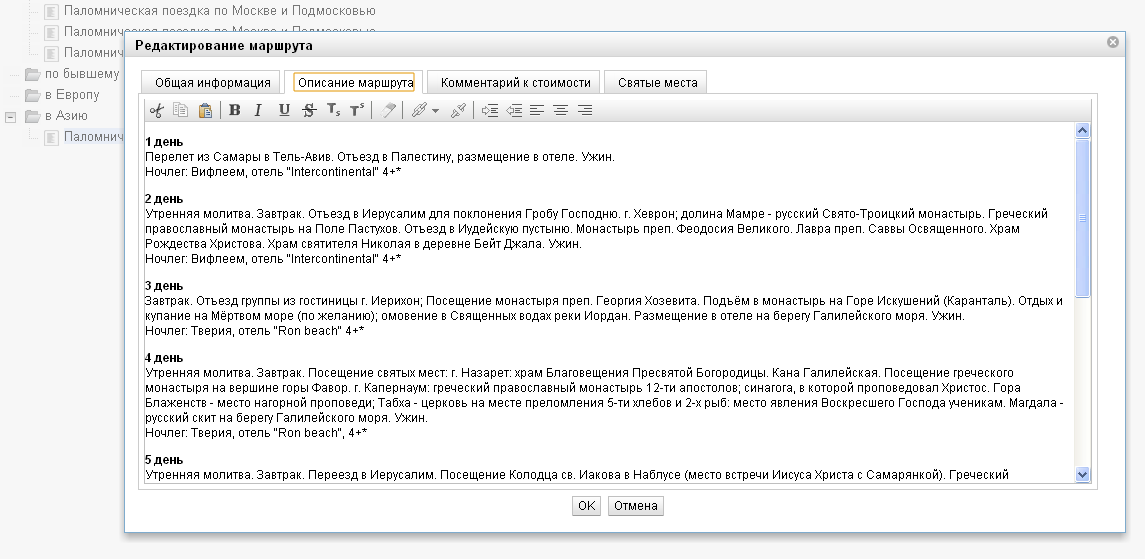Open the 'Святые места' tab
The image size is (1145, 559).
[x=657, y=83]
